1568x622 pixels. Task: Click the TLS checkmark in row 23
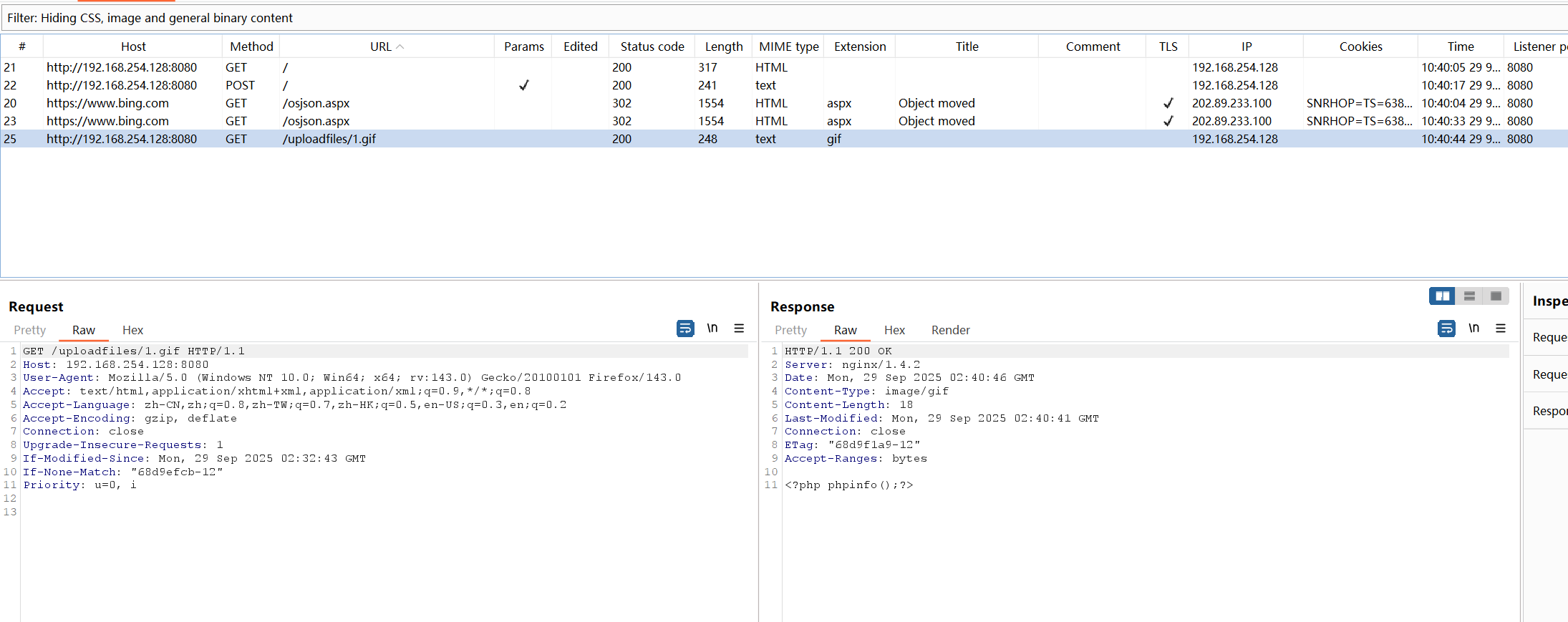coord(1168,121)
